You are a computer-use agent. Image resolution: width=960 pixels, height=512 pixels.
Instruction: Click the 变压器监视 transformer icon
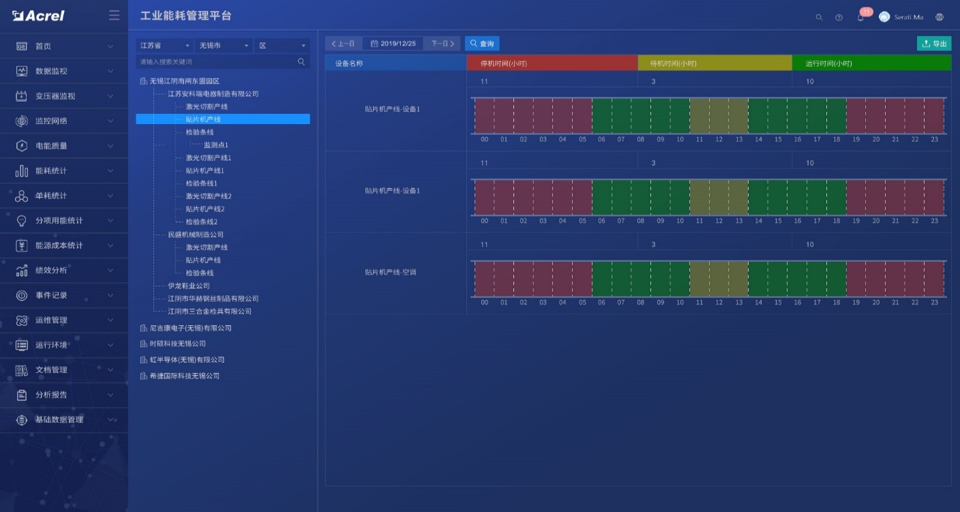pos(21,96)
